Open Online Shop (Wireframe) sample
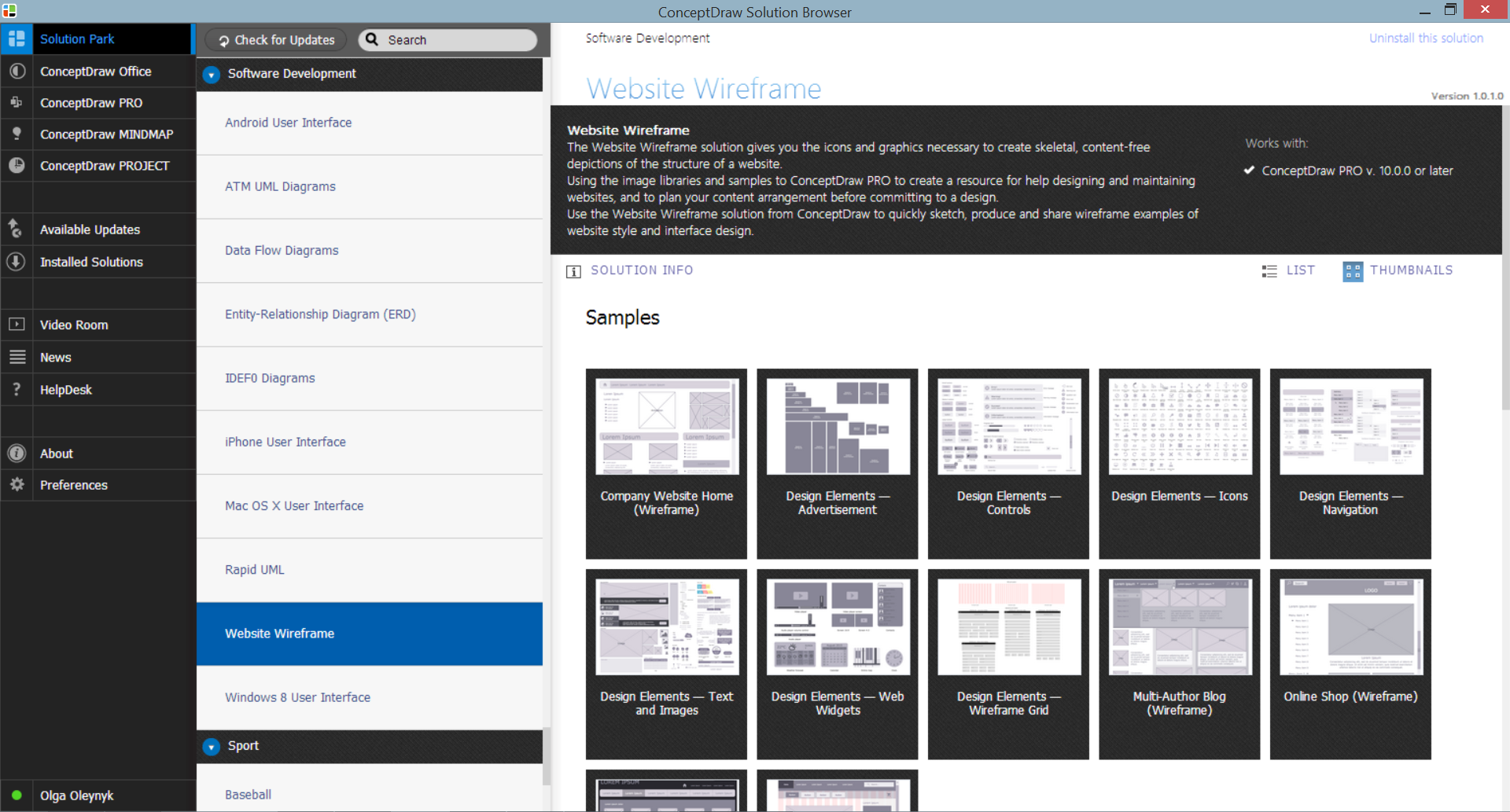Screen dimensions: 1510x812 [1350, 664]
